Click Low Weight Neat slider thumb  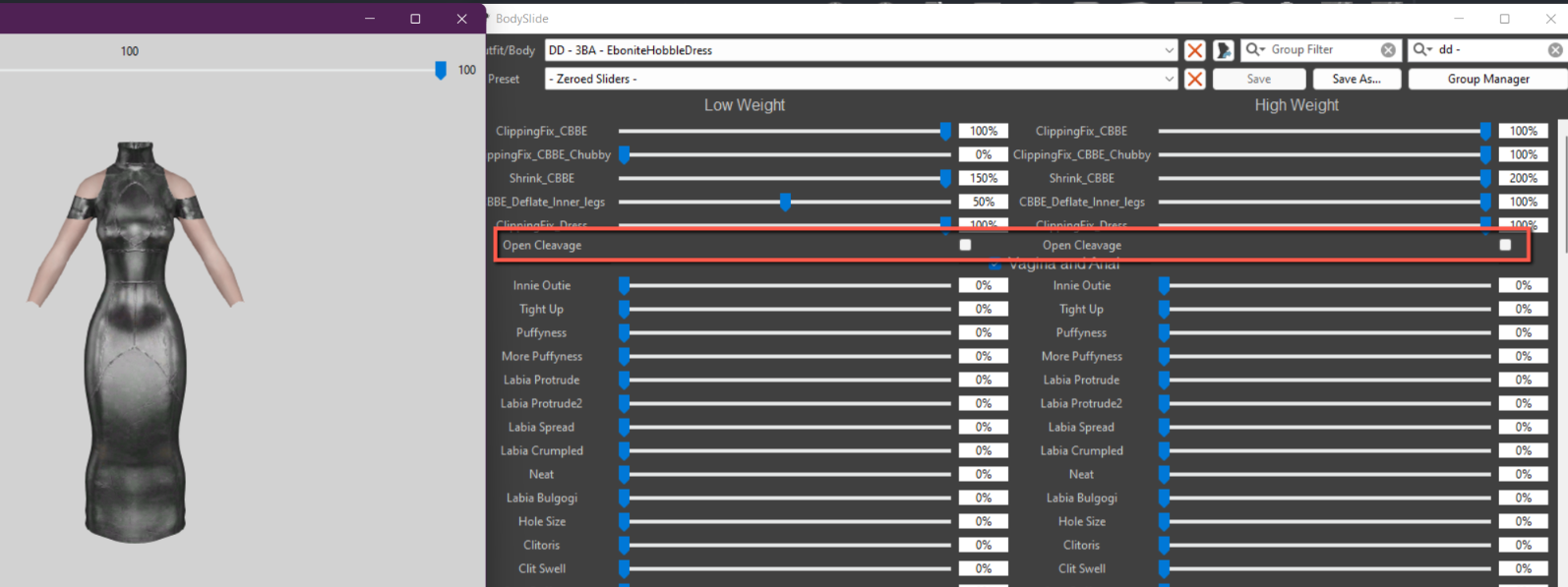[624, 474]
